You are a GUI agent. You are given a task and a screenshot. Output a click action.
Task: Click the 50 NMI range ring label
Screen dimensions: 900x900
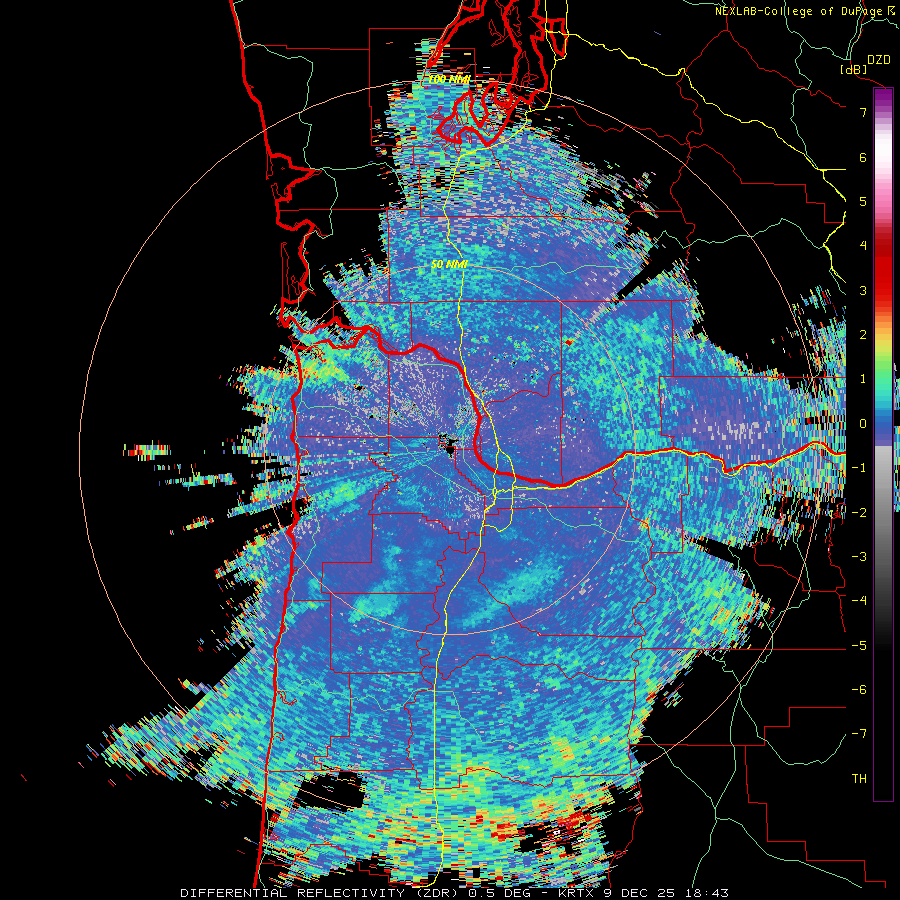click(x=449, y=264)
